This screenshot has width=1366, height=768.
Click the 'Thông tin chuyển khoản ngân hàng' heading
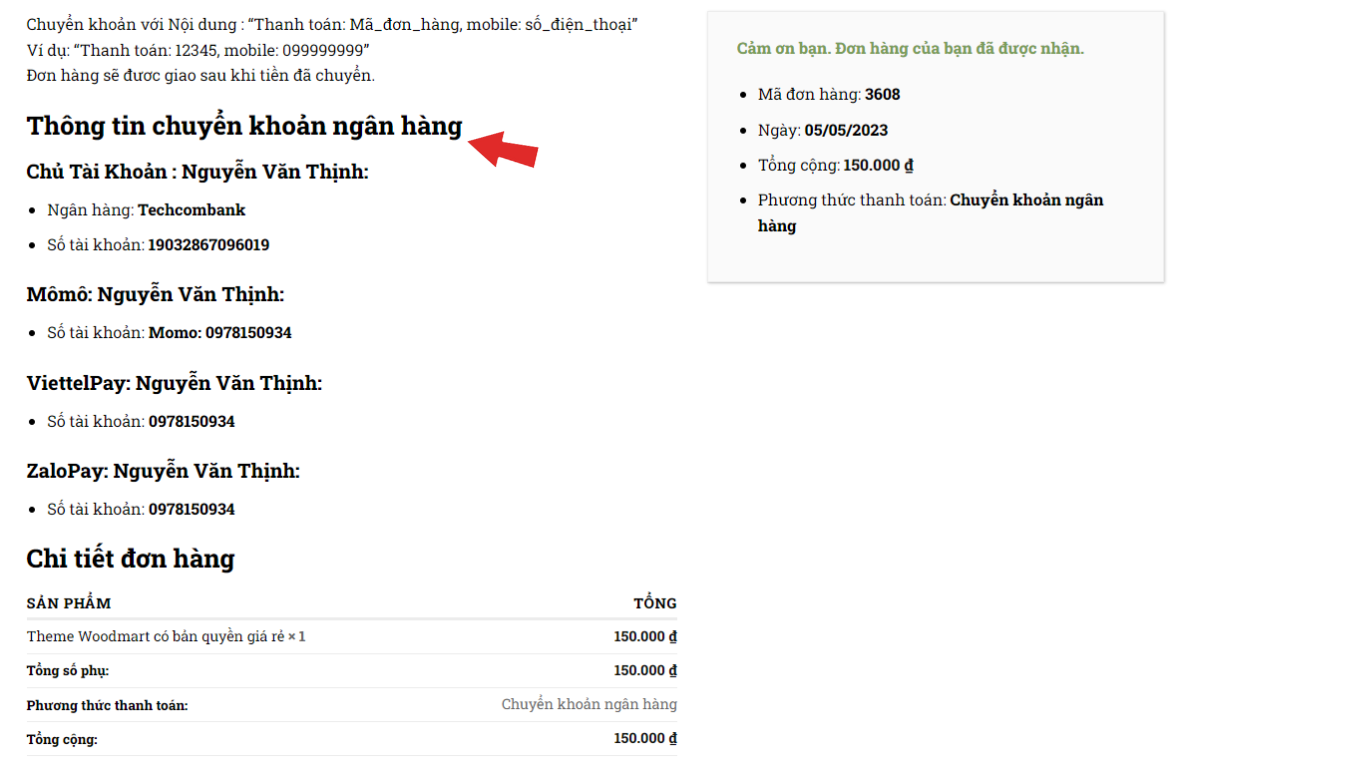click(x=244, y=126)
